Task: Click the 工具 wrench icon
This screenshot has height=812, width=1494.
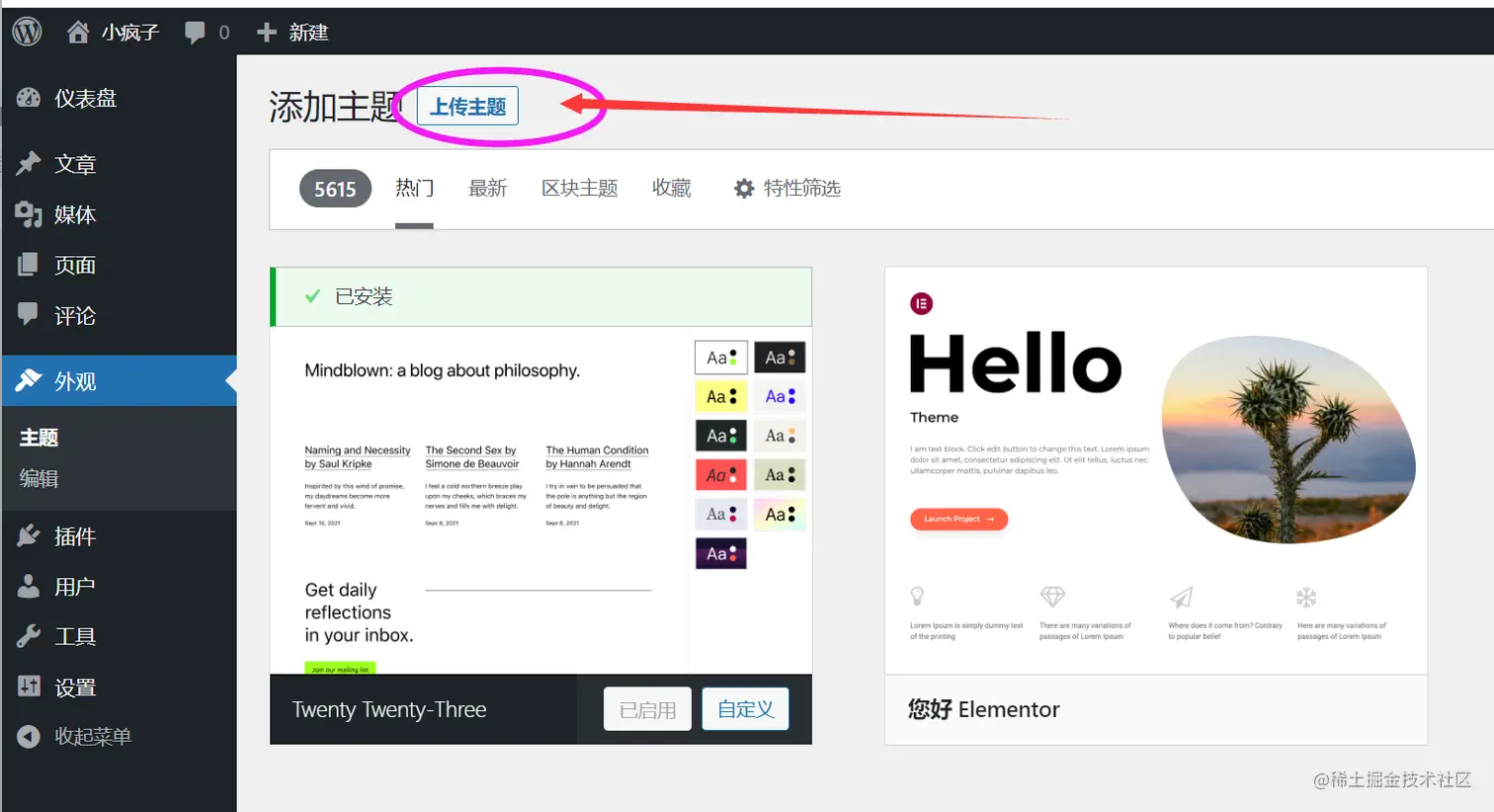Action: pyautogui.click(x=29, y=636)
